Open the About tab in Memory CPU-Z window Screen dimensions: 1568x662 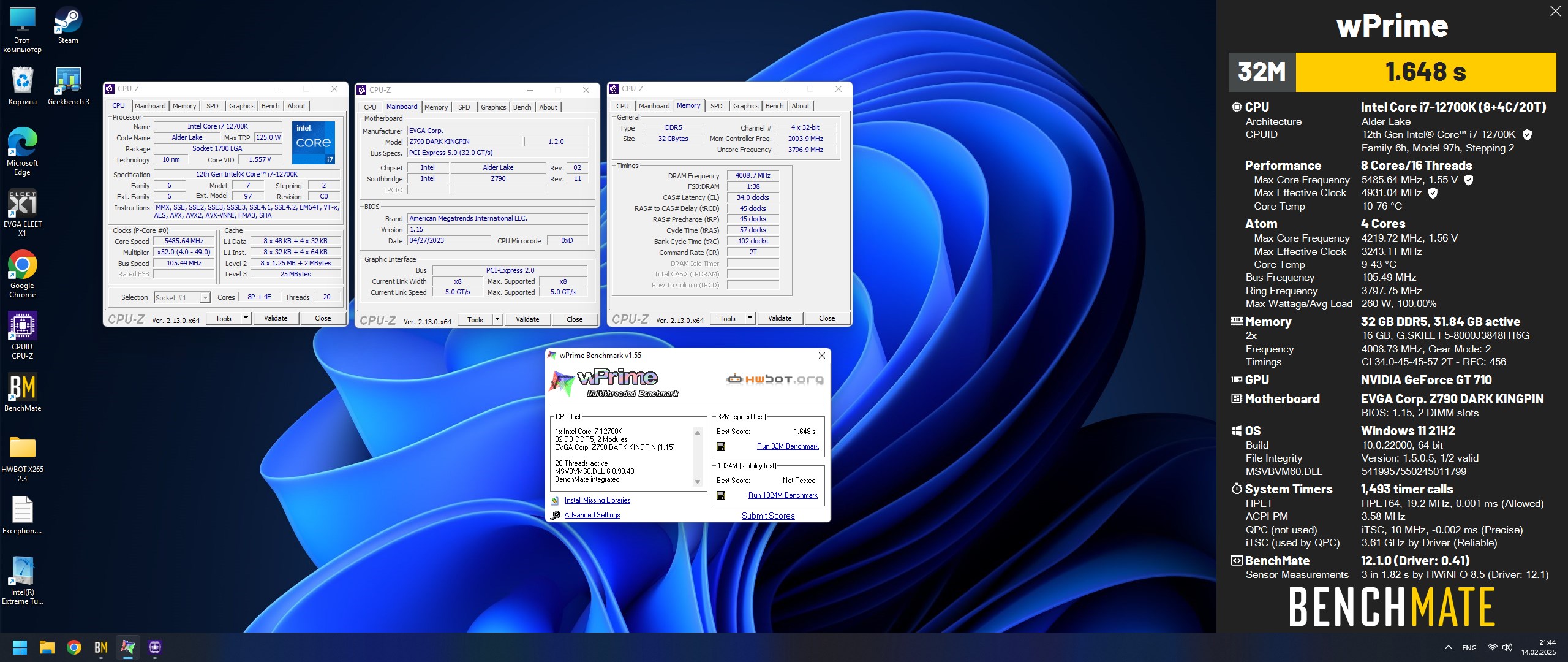pyautogui.click(x=800, y=106)
